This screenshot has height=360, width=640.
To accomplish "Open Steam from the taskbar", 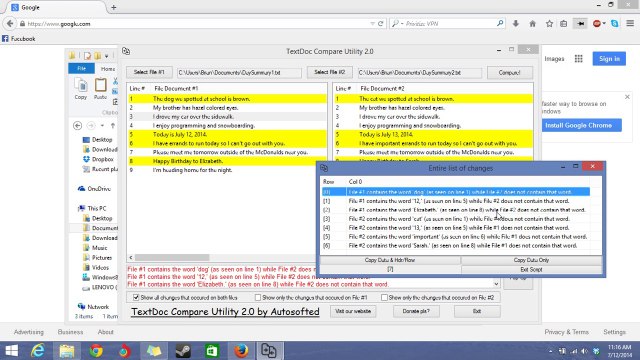I will click(183, 351).
